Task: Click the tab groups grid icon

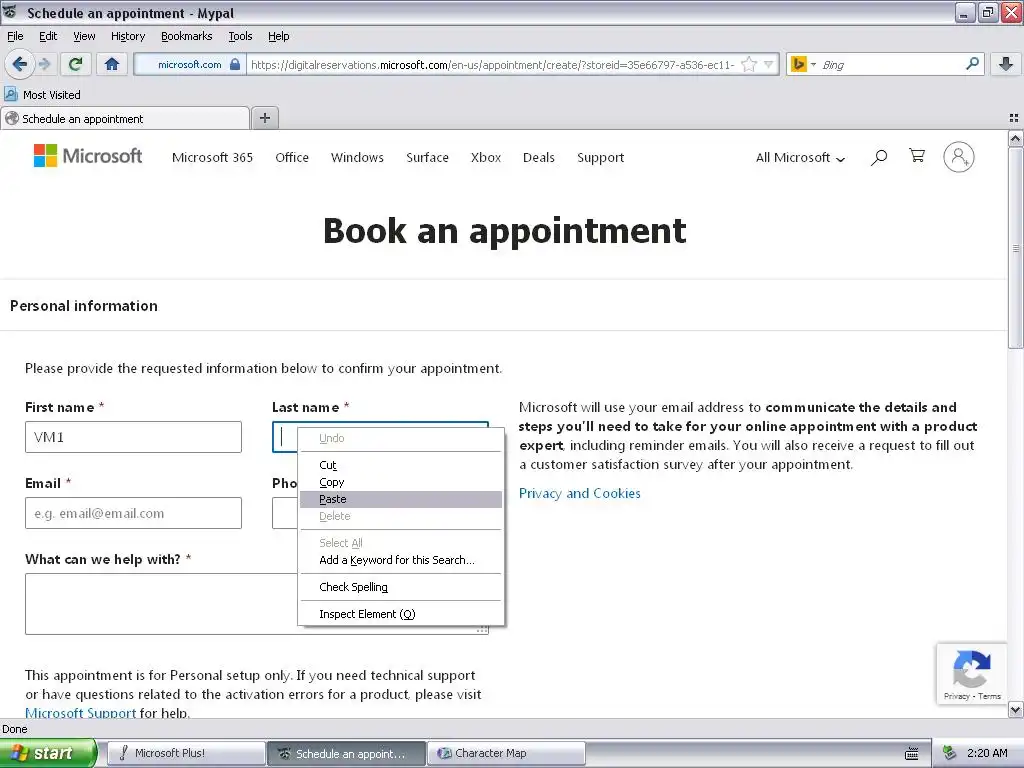Action: (x=1014, y=118)
